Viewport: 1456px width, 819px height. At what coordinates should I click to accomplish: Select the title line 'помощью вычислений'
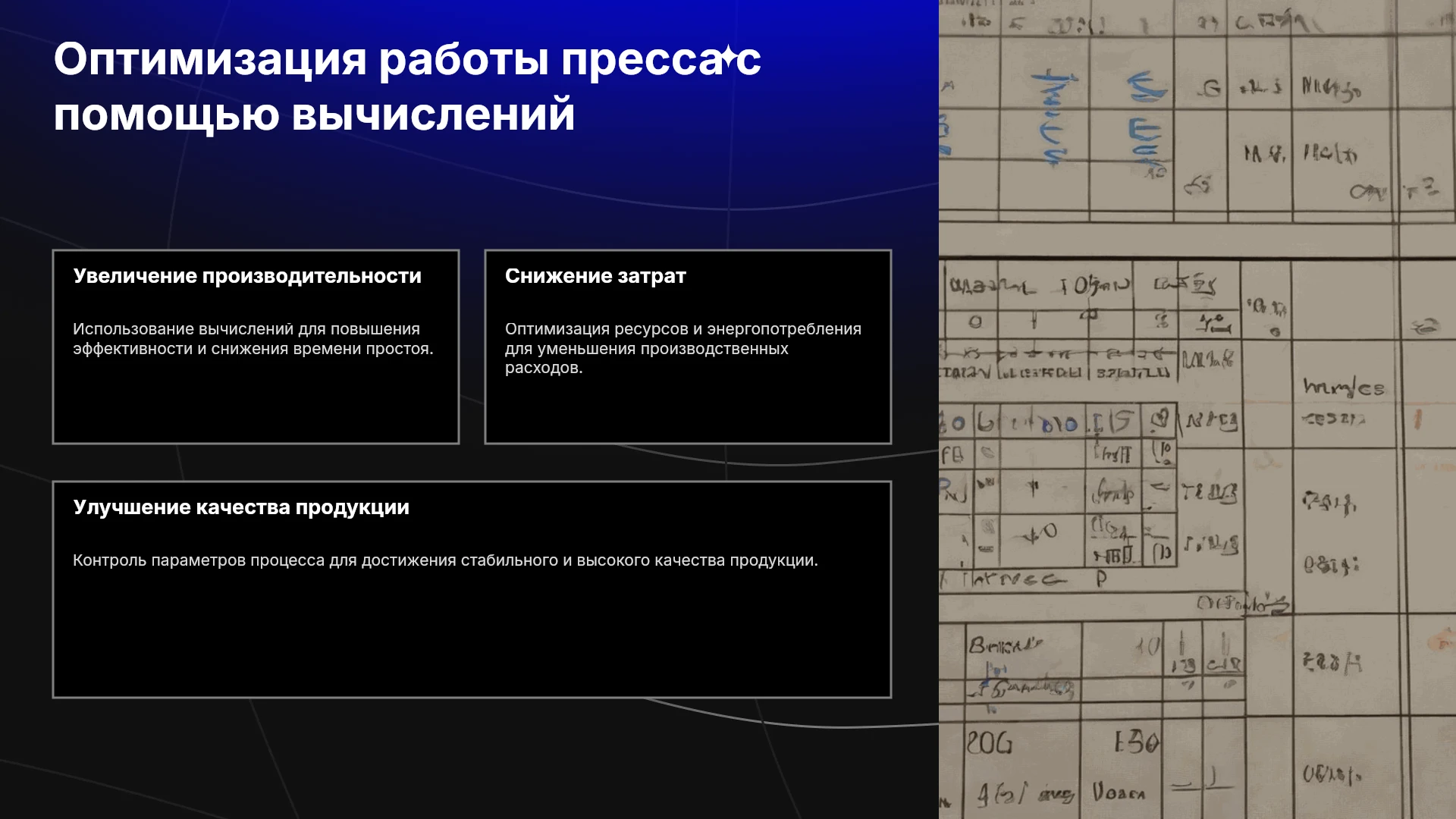(314, 115)
